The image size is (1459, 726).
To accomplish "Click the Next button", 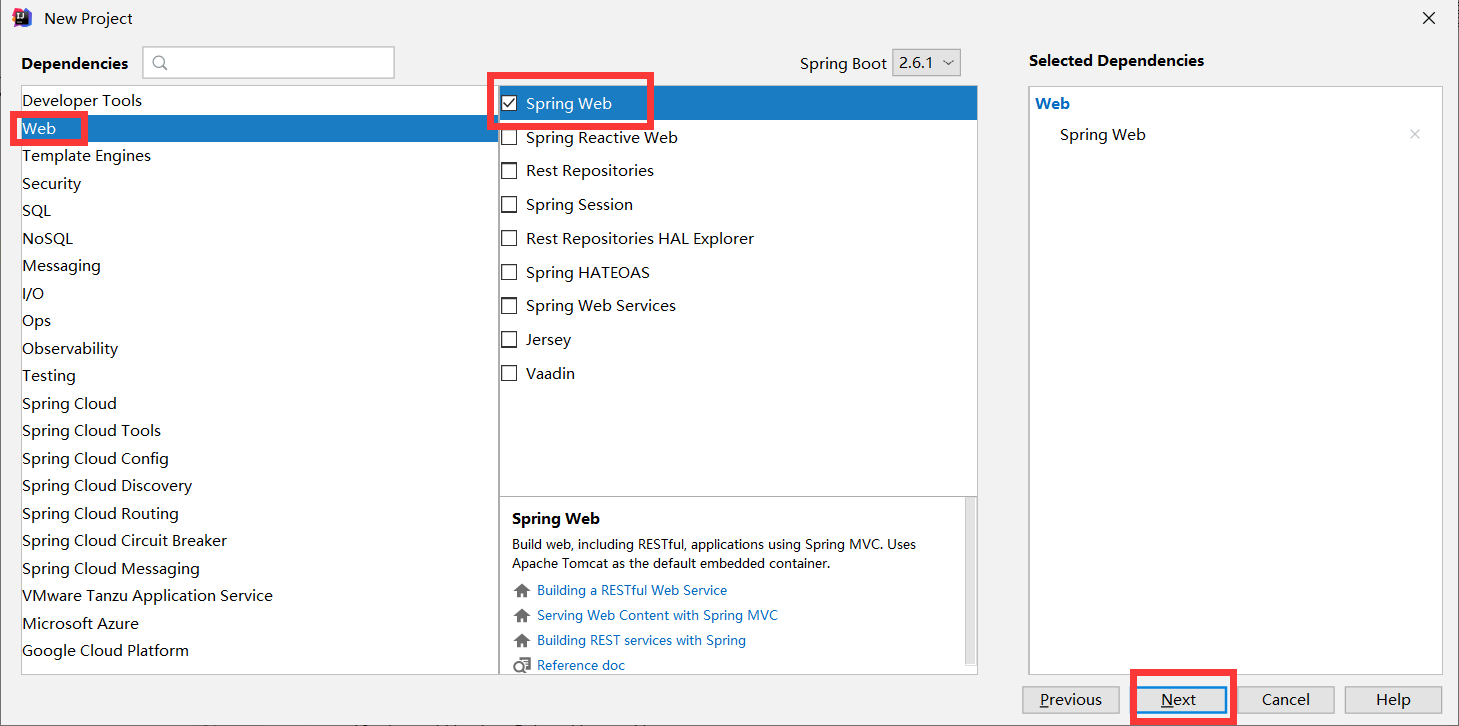I will (x=1179, y=700).
